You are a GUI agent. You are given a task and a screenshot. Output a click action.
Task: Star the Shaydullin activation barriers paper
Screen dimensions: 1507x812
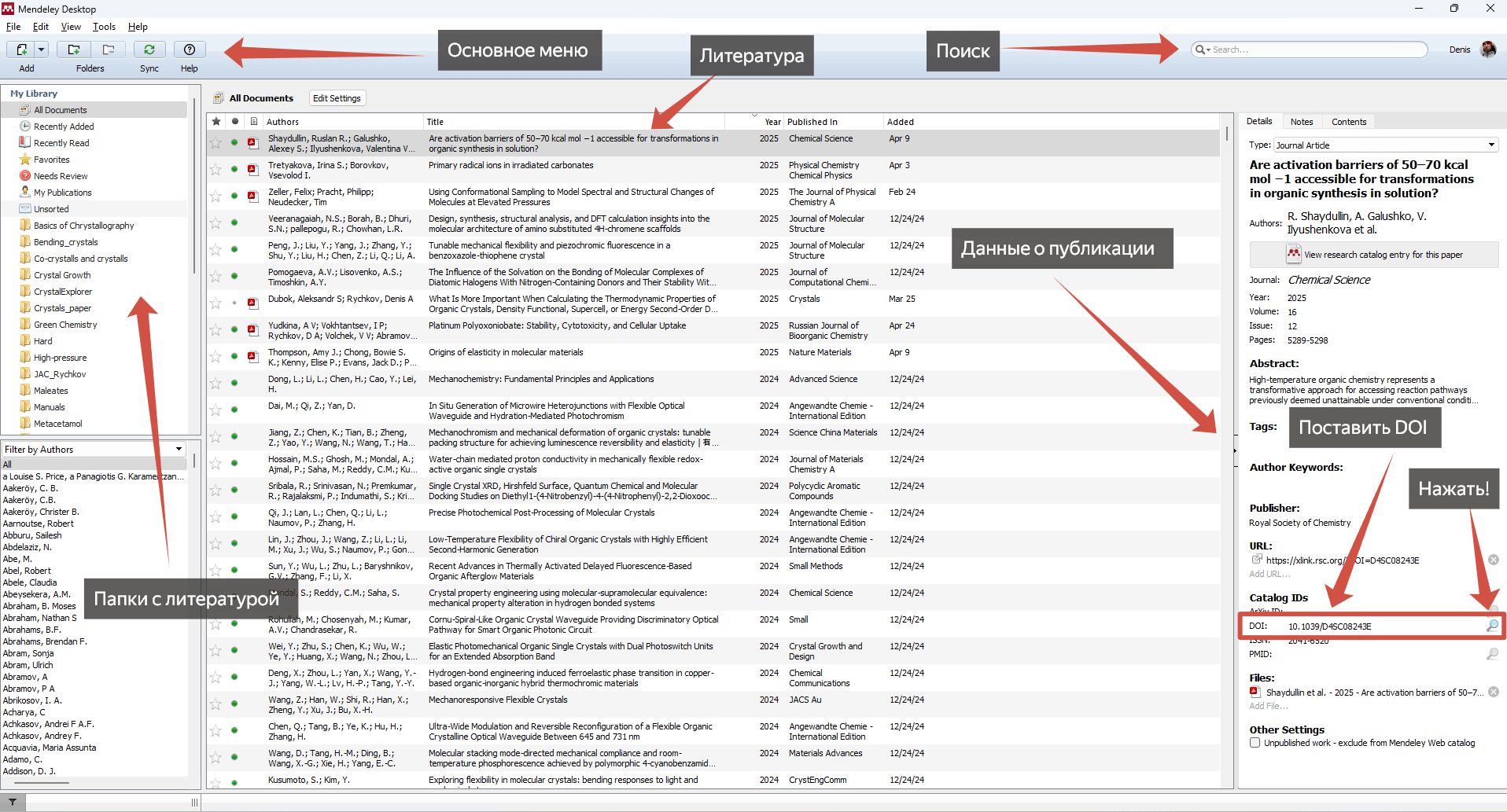point(216,143)
